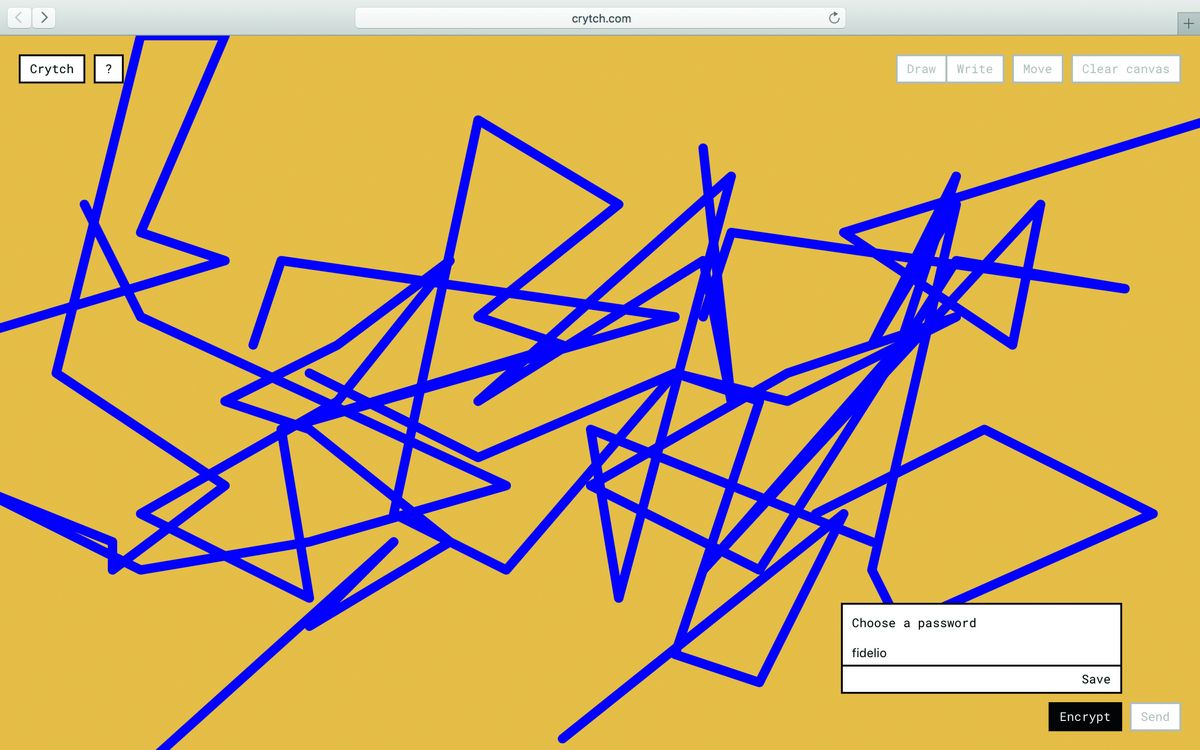
Task: Open the question mark help button
Action: click(108, 69)
